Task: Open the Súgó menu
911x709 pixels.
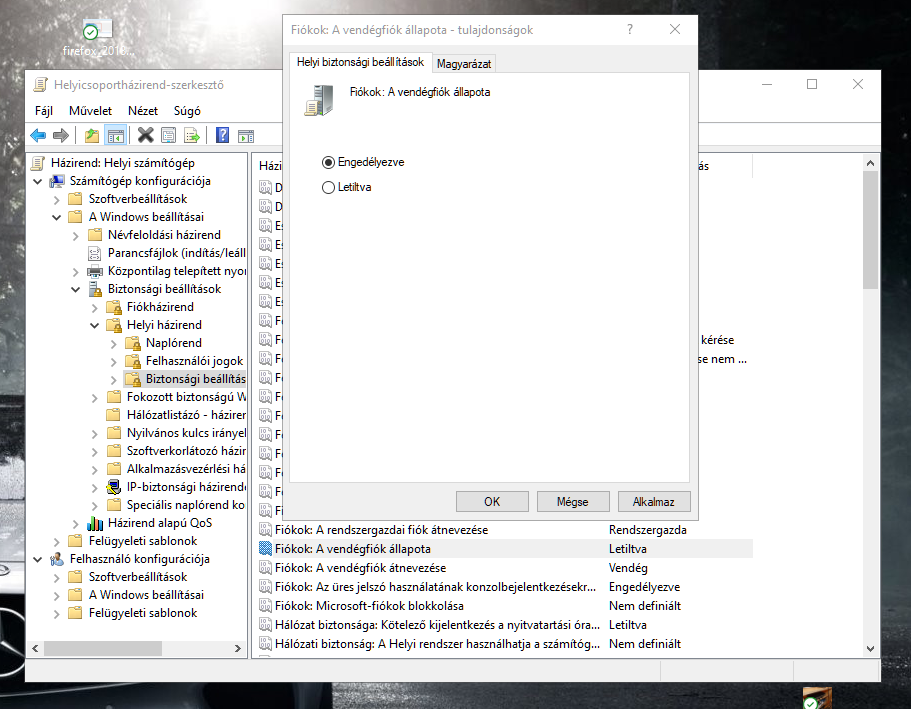Action: (187, 111)
